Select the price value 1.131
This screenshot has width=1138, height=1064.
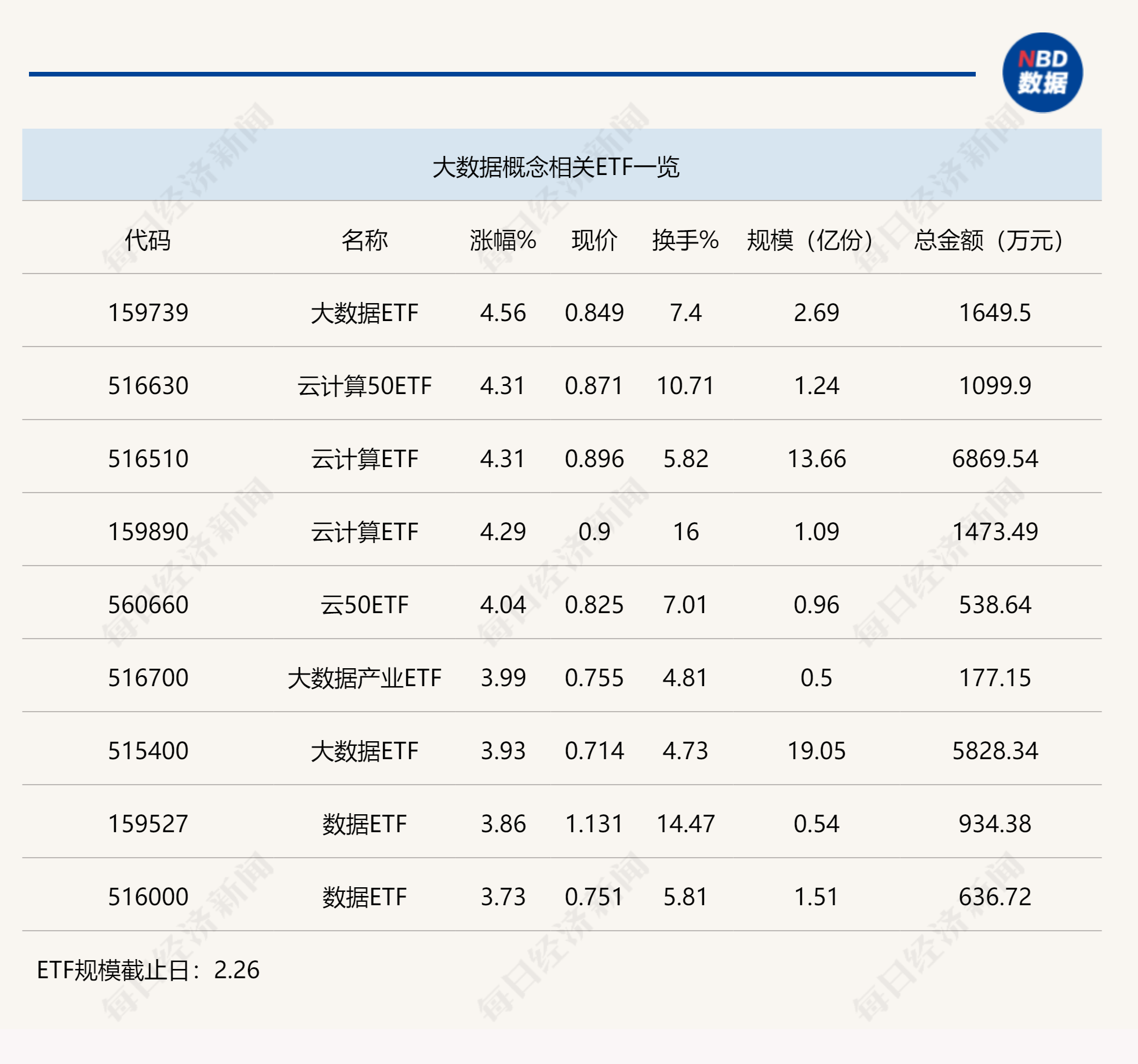[594, 824]
